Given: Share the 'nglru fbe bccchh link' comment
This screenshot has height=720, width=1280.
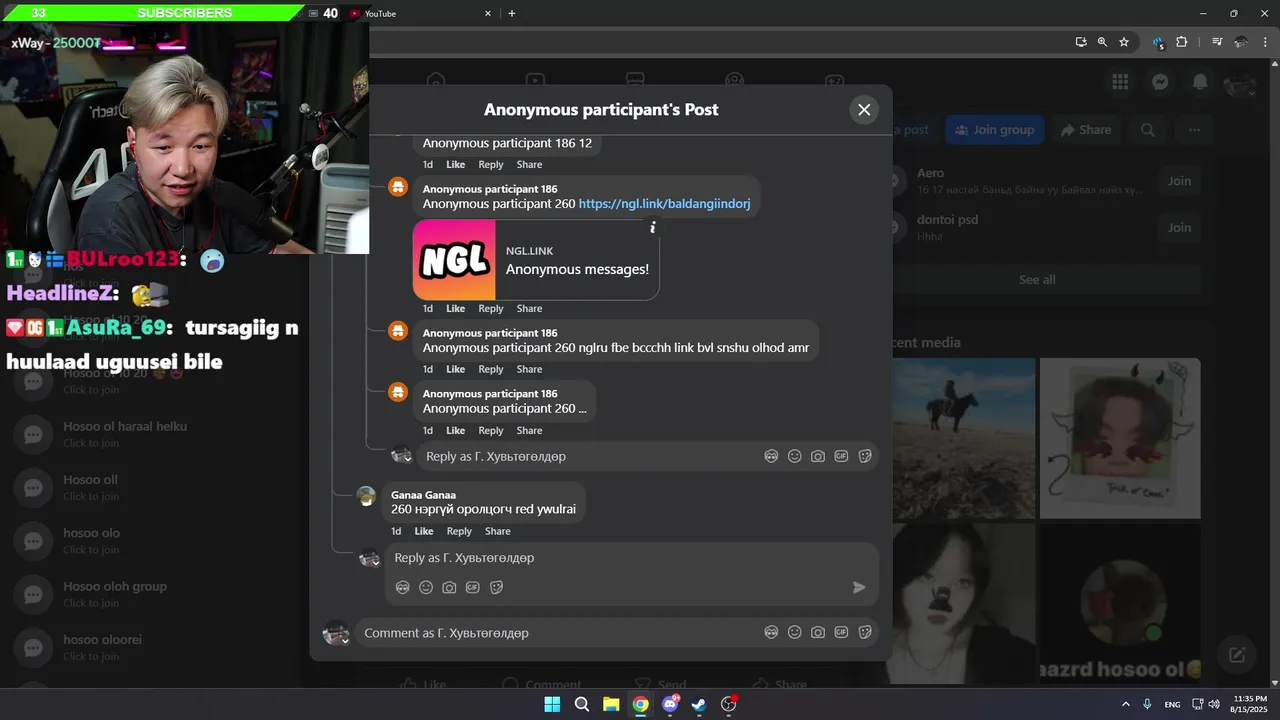Looking at the screenshot, I should point(529,370).
